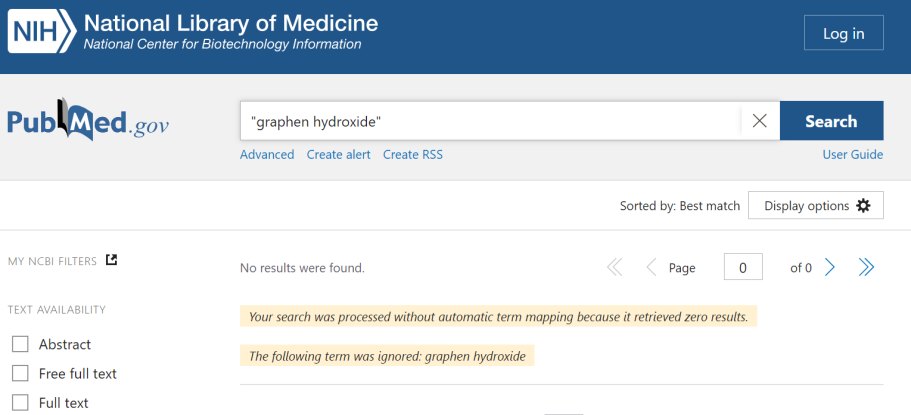Go to next page chevron icon
Viewport: 911px width, 415px height.
(x=830, y=267)
